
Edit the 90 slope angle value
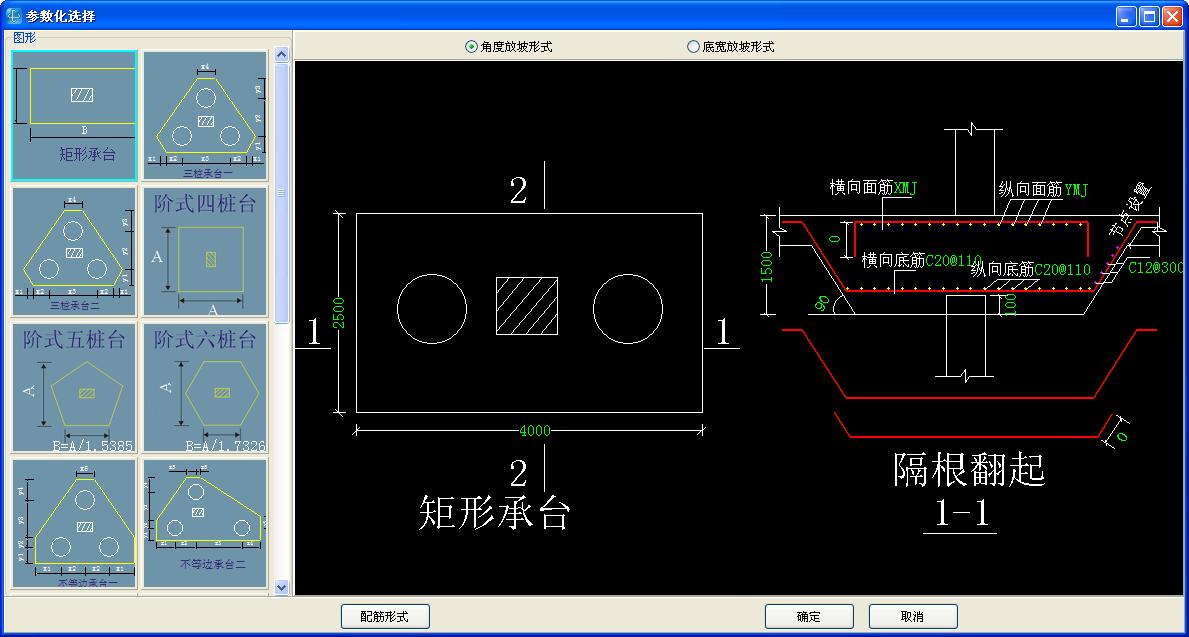(x=820, y=302)
